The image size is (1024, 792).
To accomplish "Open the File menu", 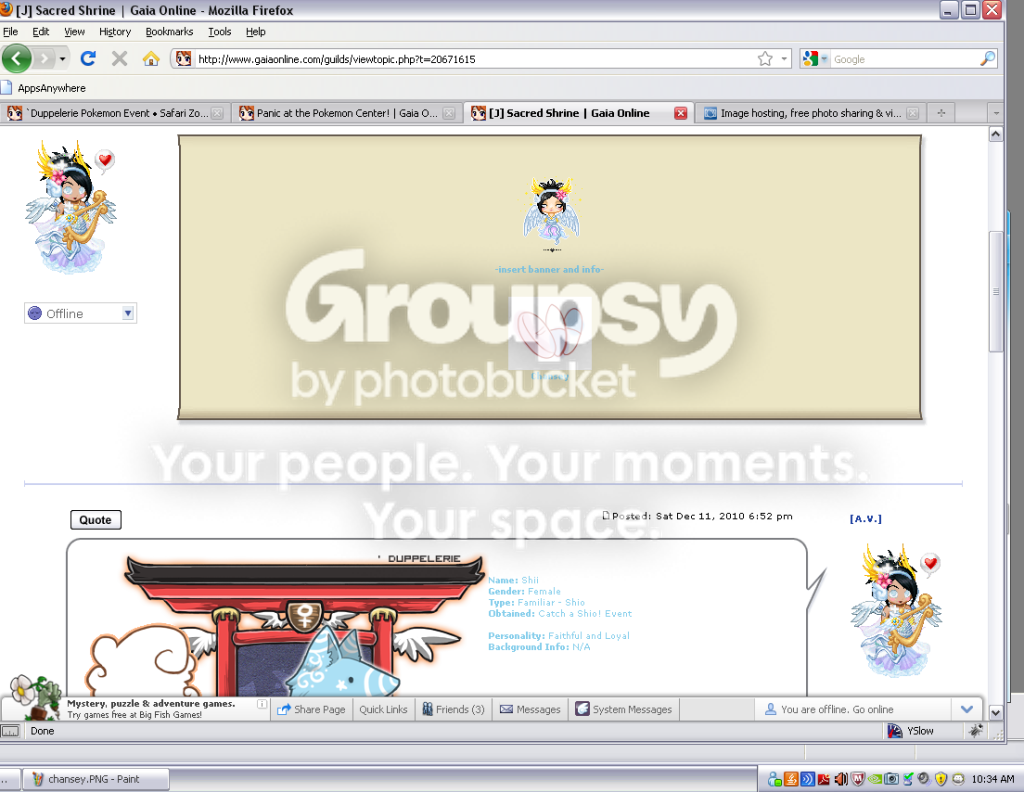I will click(10, 31).
